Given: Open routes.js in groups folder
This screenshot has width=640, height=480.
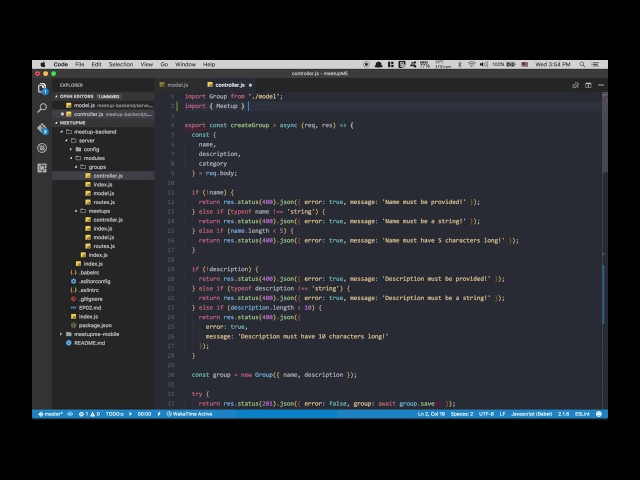Looking at the screenshot, I should pyautogui.click(x=104, y=202).
